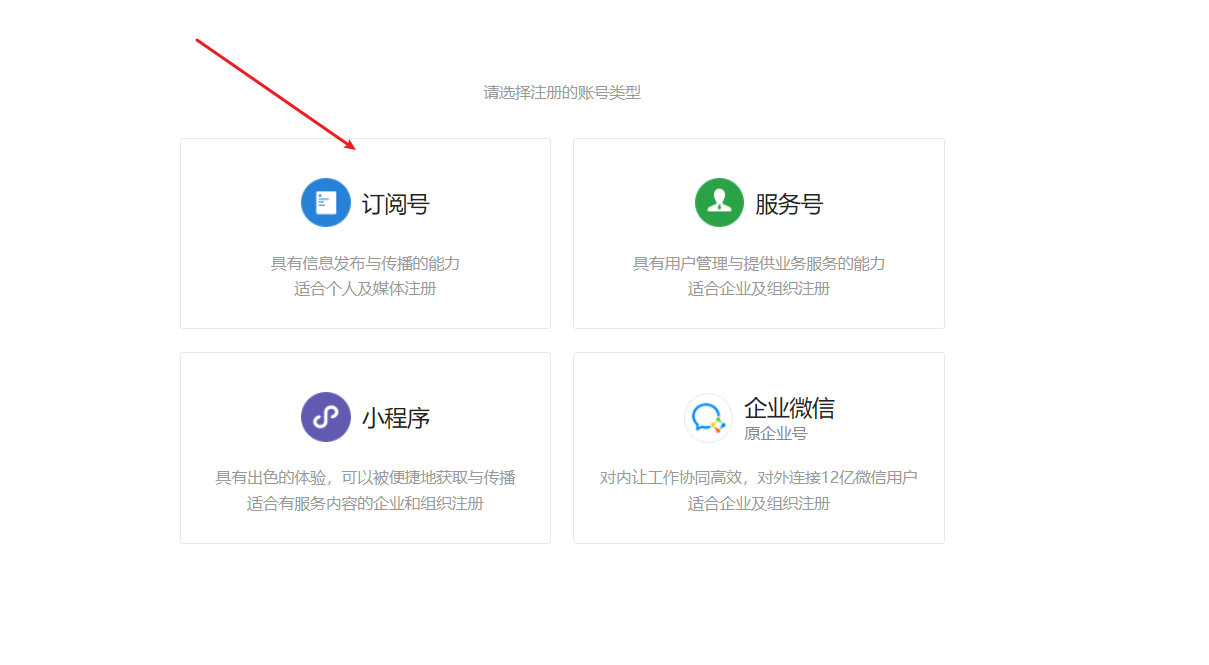This screenshot has height=665, width=1209.
Task: Click the 原企业号 subtitle
Action: coord(775,434)
